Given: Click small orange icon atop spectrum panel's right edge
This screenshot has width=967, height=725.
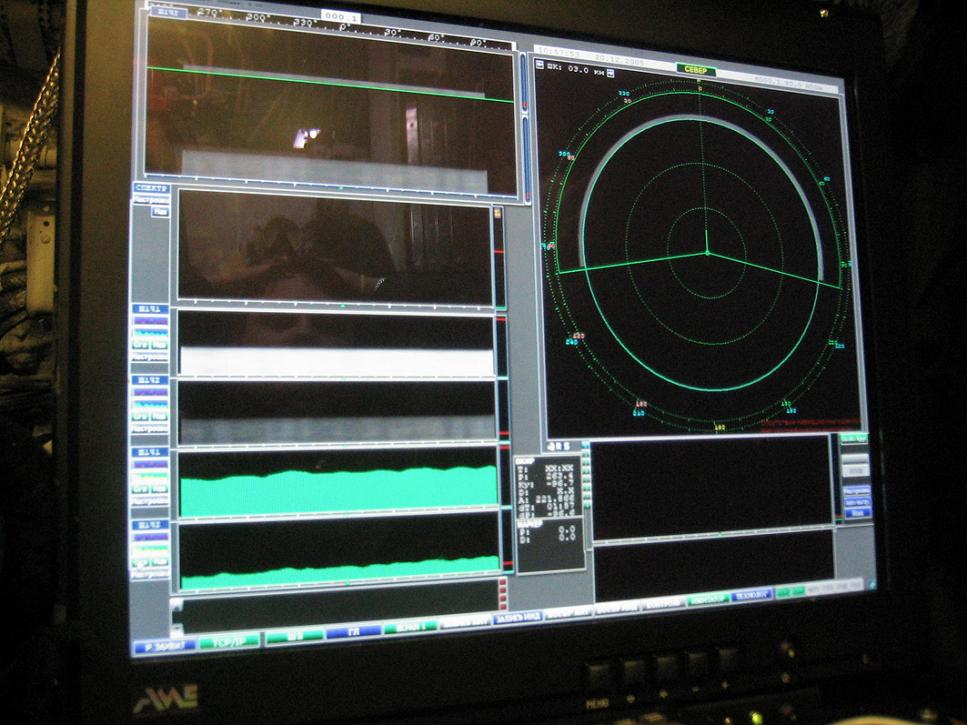Looking at the screenshot, I should click(497, 213).
